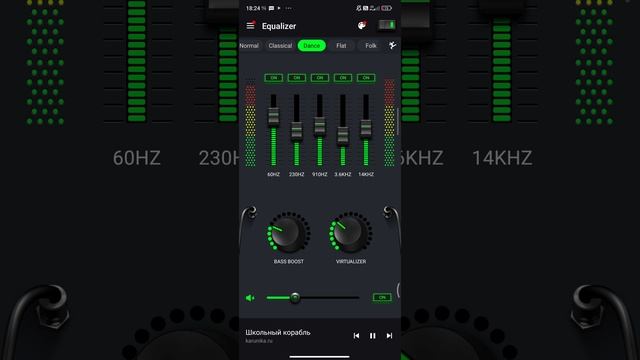Click the Equalizer title
Viewport: 640px width, 360px height.
(x=279, y=26)
